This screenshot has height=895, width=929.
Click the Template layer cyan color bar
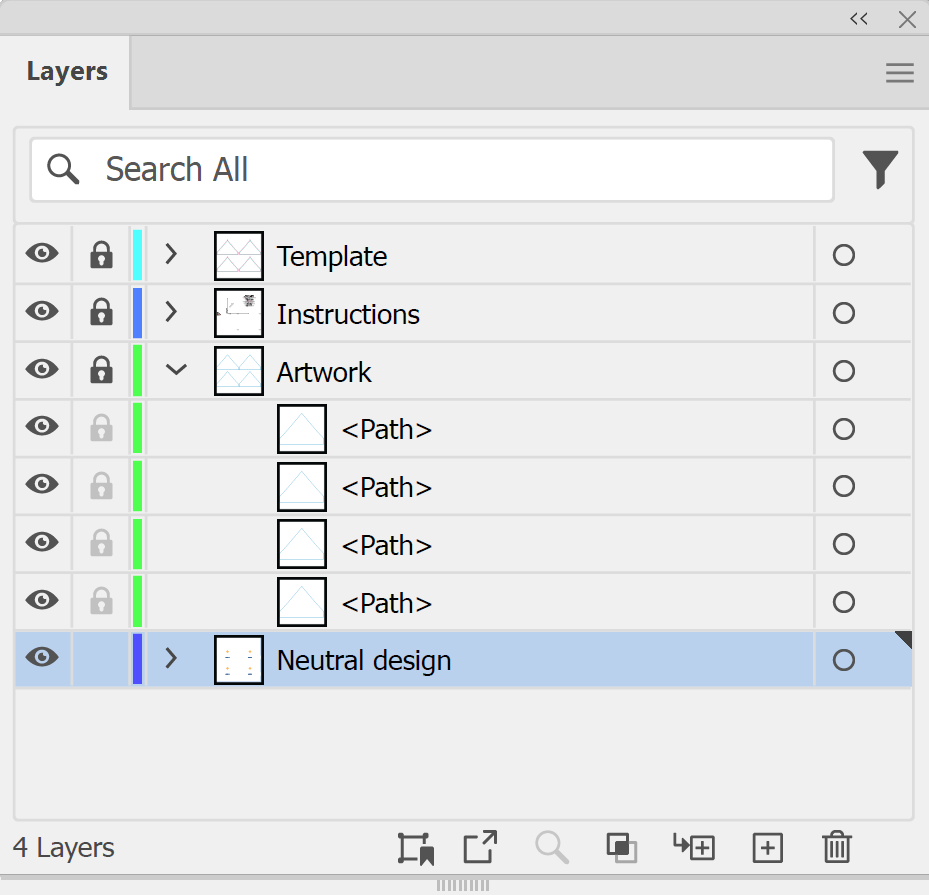[x=137, y=255]
